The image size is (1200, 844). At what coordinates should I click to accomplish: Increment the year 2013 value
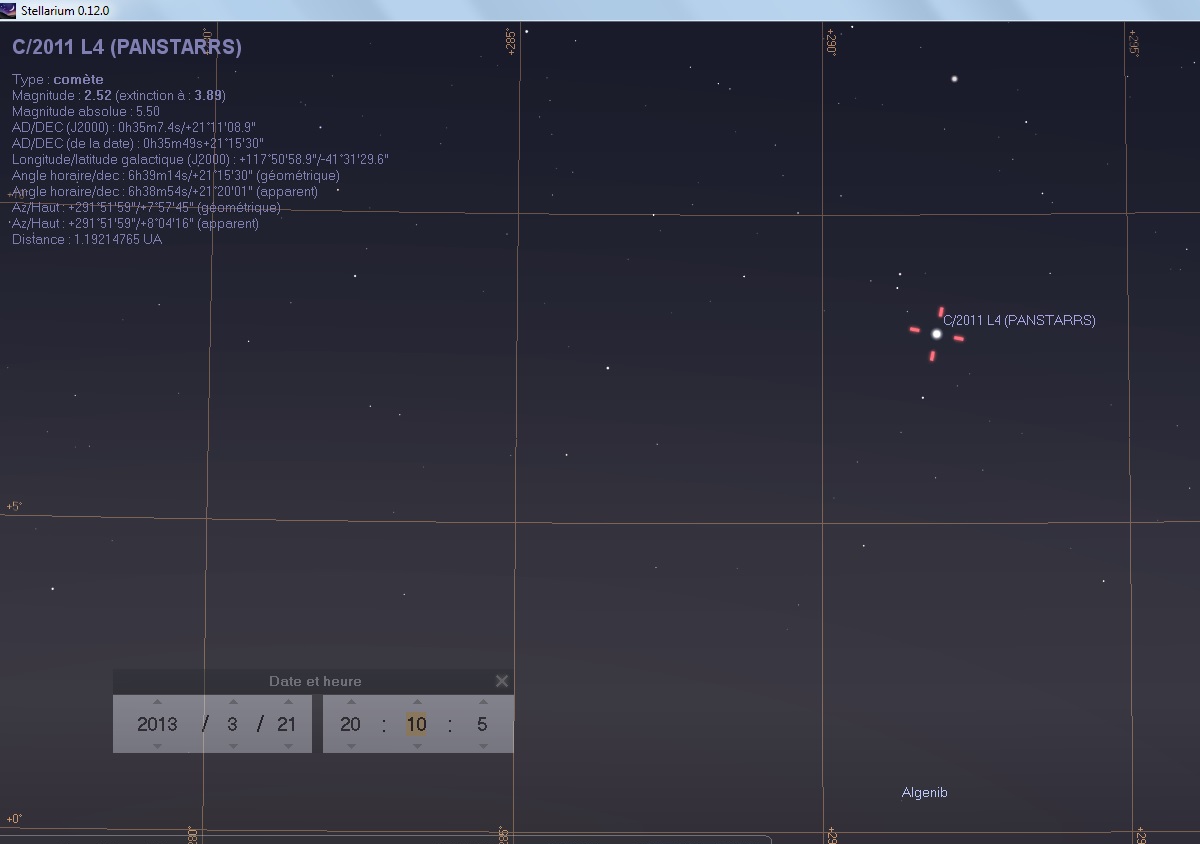(x=157, y=701)
